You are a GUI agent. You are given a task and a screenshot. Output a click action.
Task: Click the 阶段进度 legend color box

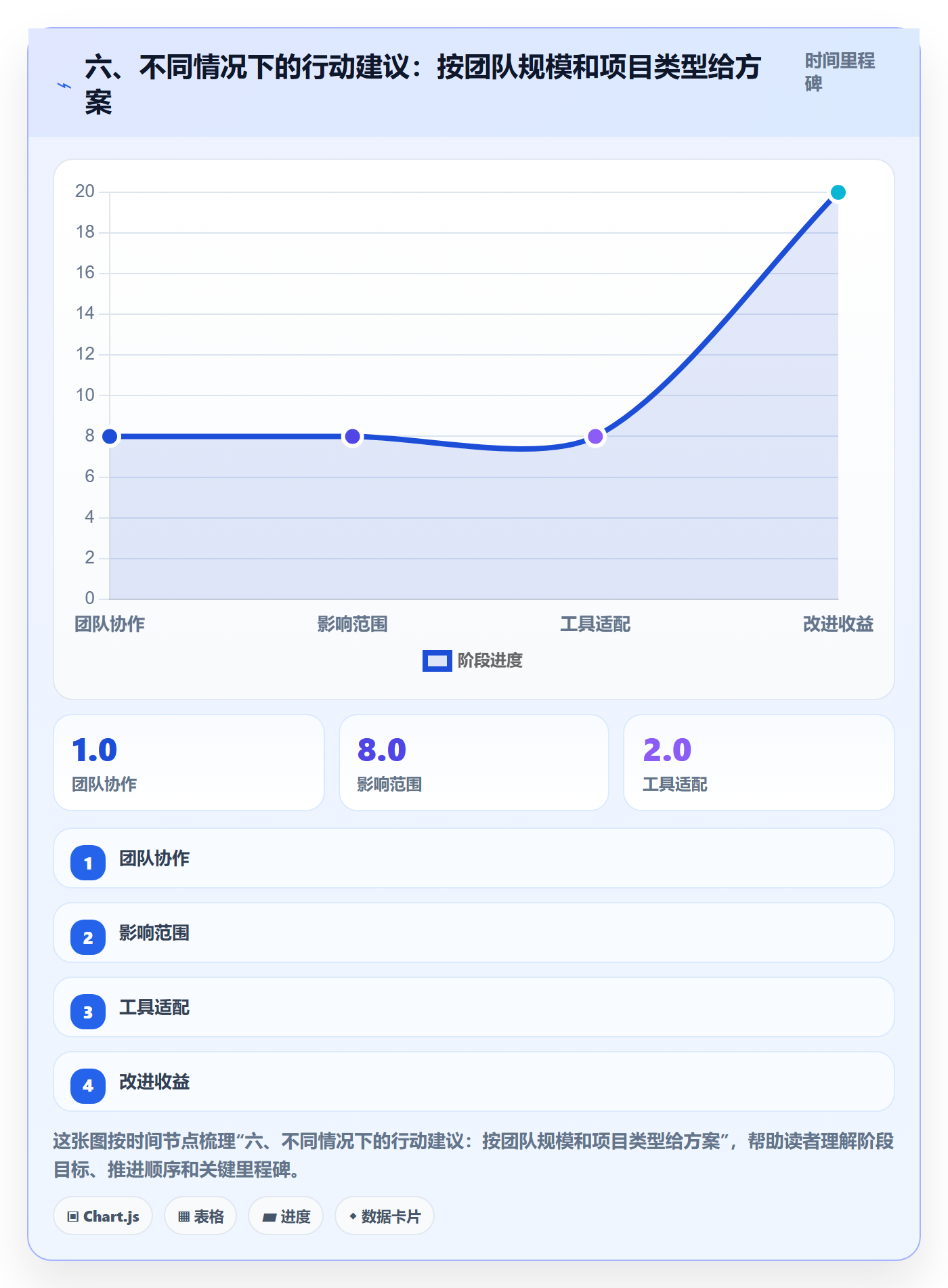pos(437,660)
